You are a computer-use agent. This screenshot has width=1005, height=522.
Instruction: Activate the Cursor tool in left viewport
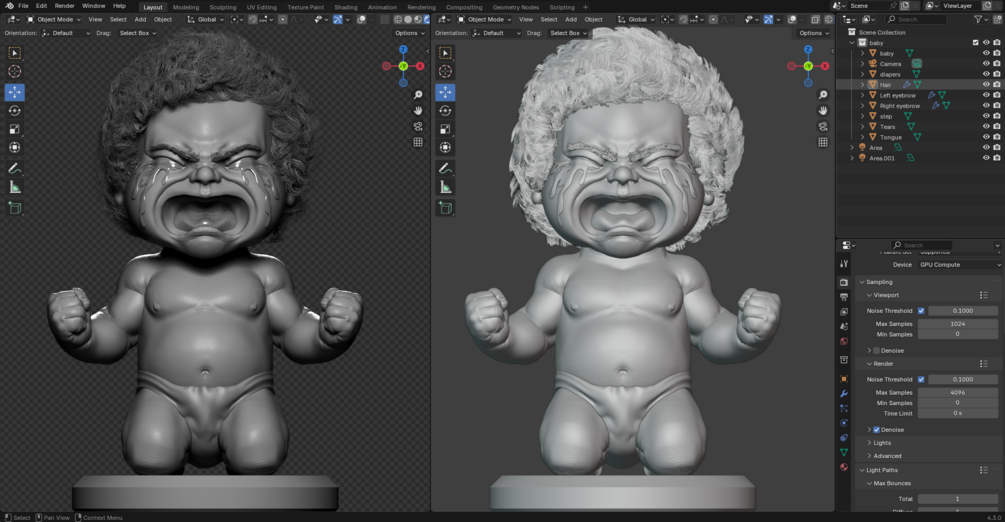click(14, 72)
